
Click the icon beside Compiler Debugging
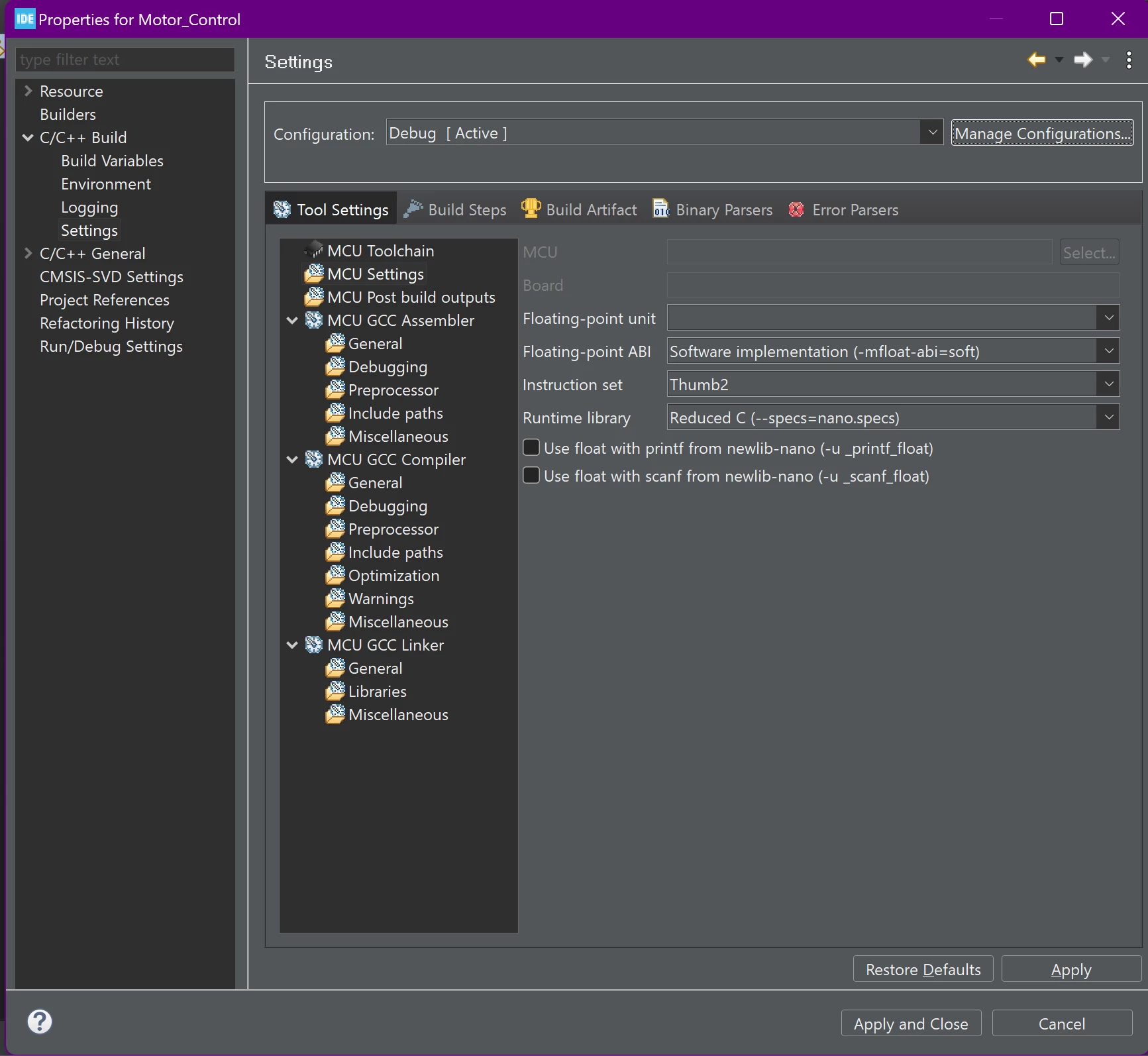pos(335,505)
